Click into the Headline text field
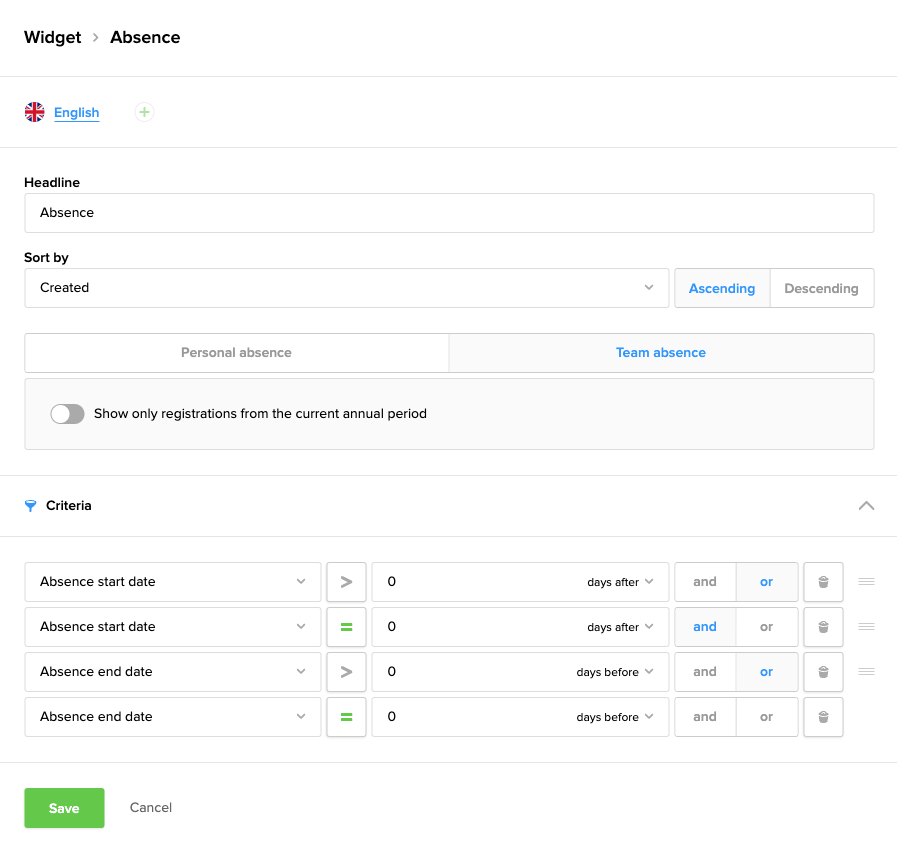The height and width of the screenshot is (850, 897). (449, 213)
